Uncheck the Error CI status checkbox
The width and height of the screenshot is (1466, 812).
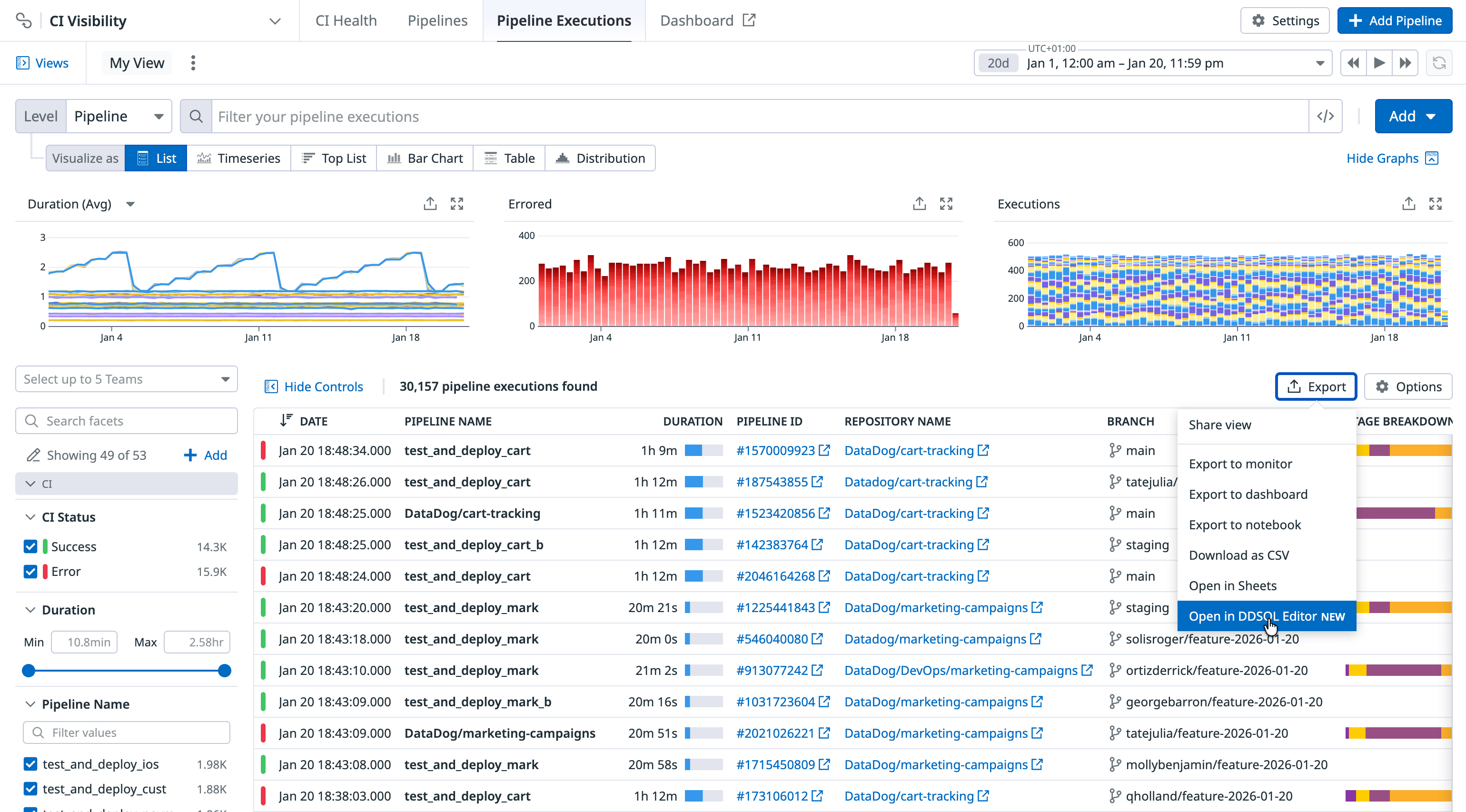31,571
